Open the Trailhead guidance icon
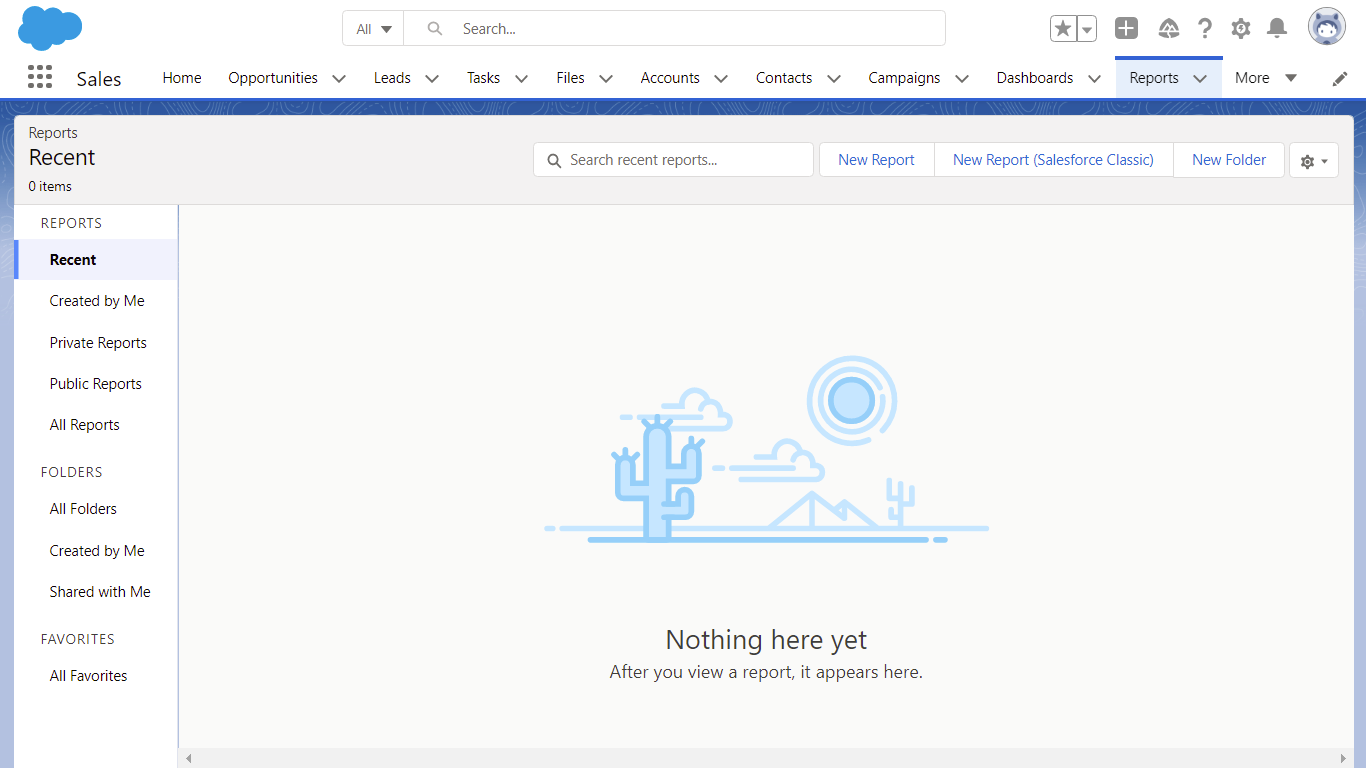This screenshot has width=1366, height=768. tap(1168, 28)
